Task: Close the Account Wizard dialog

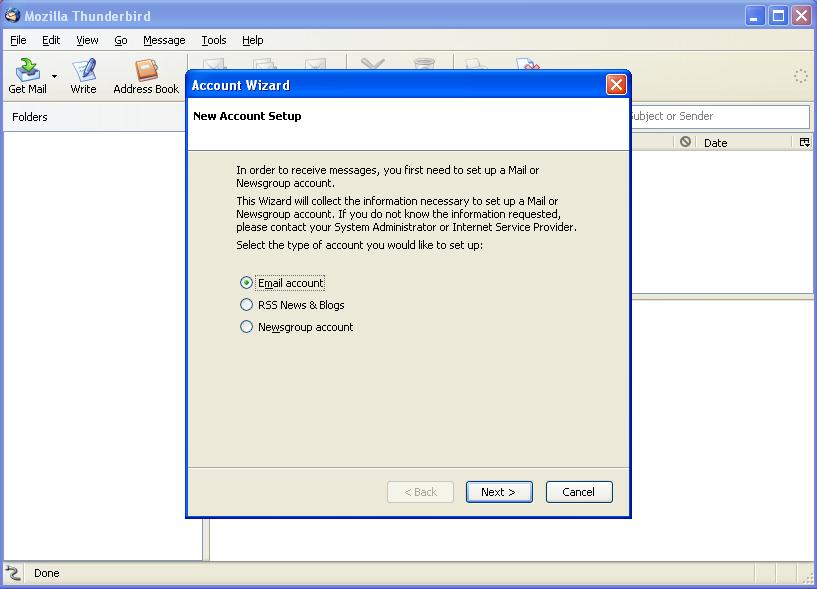Action: click(x=616, y=84)
